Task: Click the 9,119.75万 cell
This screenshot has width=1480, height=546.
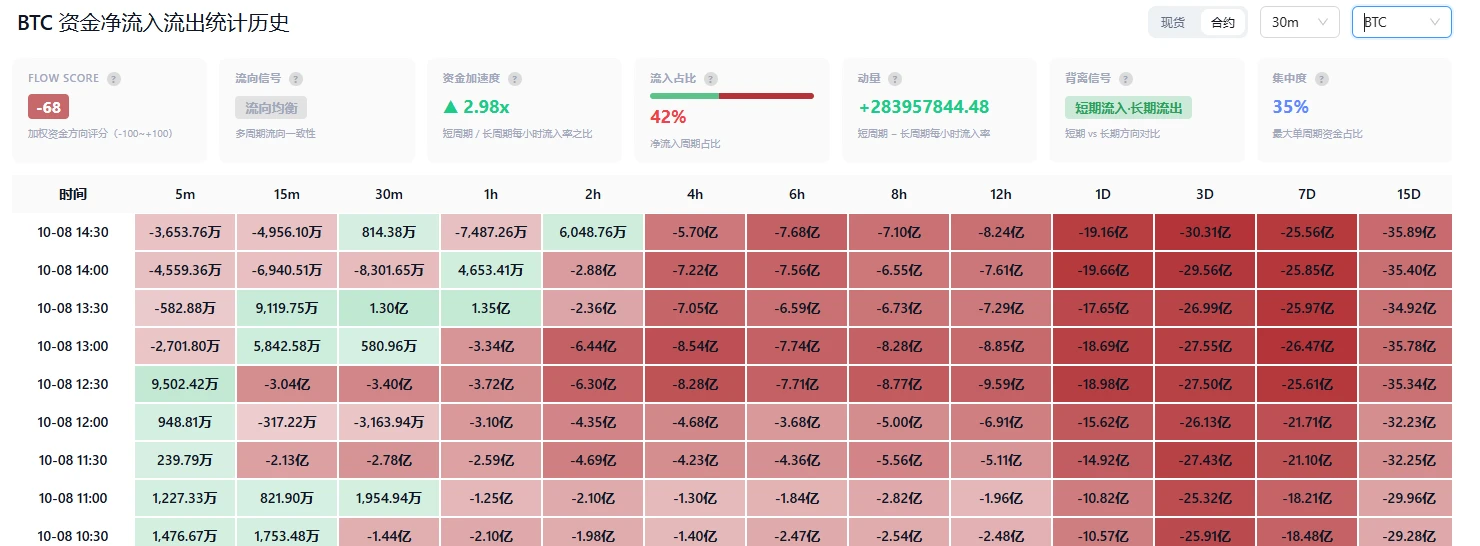Action: pyautogui.click(x=287, y=308)
